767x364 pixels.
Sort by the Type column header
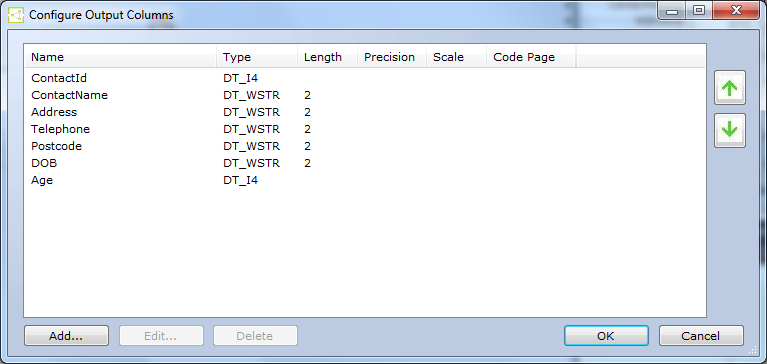point(257,57)
